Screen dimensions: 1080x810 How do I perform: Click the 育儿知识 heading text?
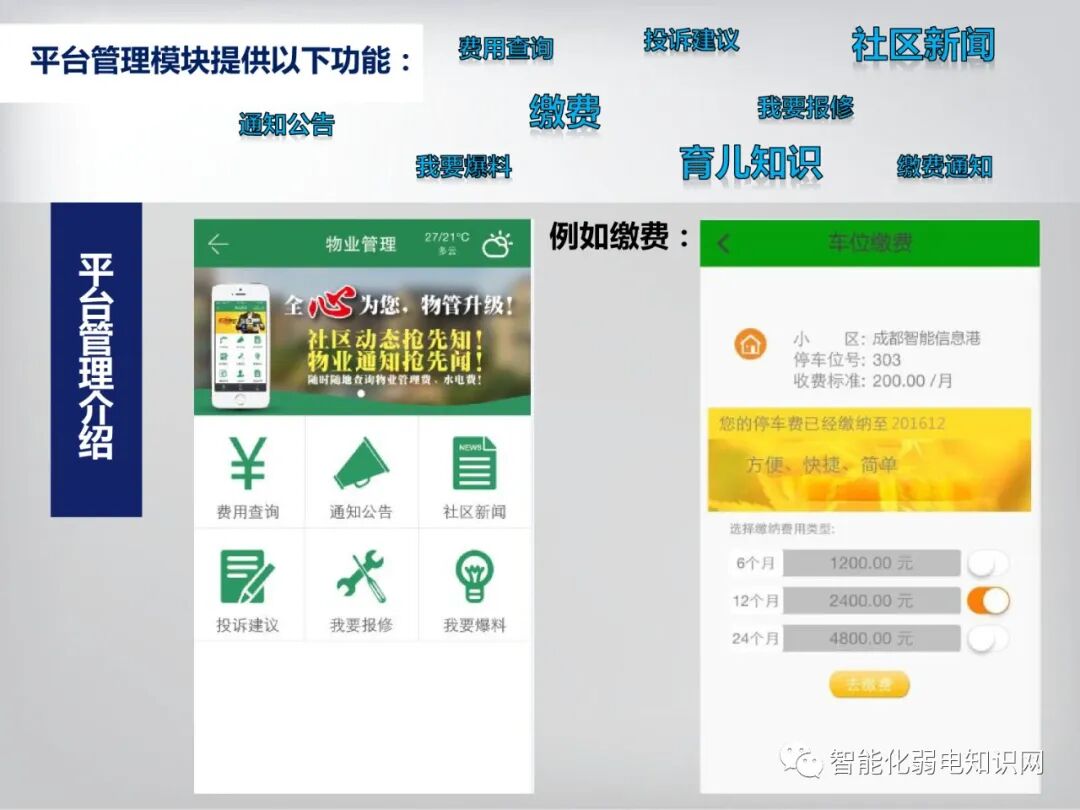click(x=751, y=163)
